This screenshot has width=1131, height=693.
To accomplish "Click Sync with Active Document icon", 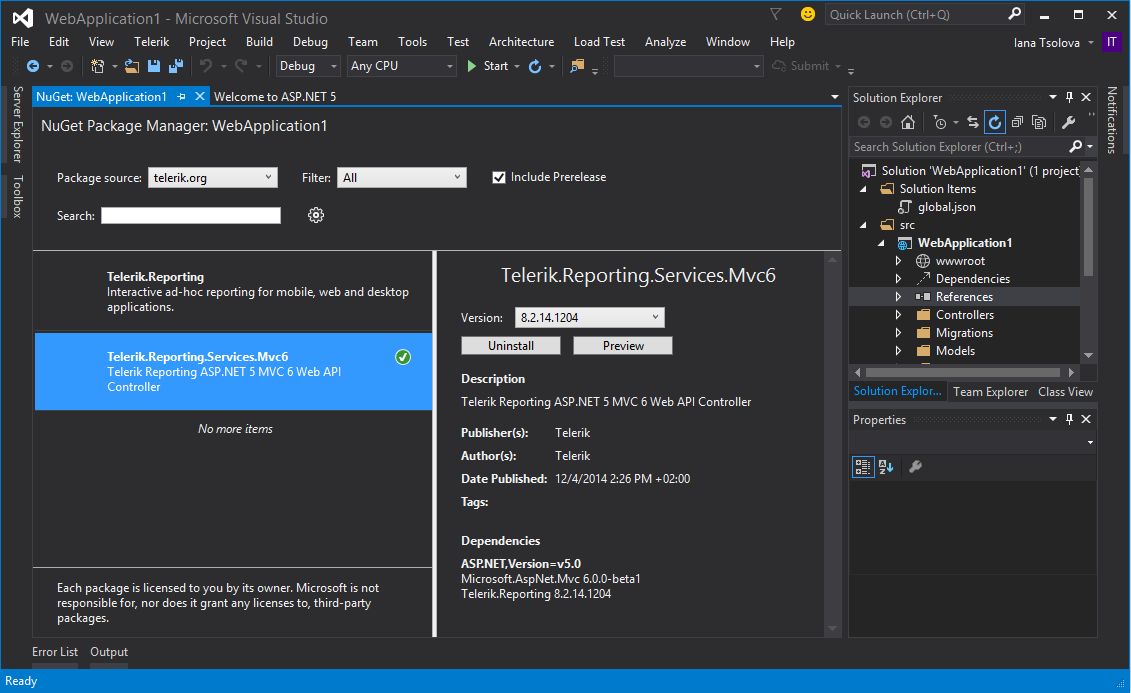I will [x=972, y=122].
